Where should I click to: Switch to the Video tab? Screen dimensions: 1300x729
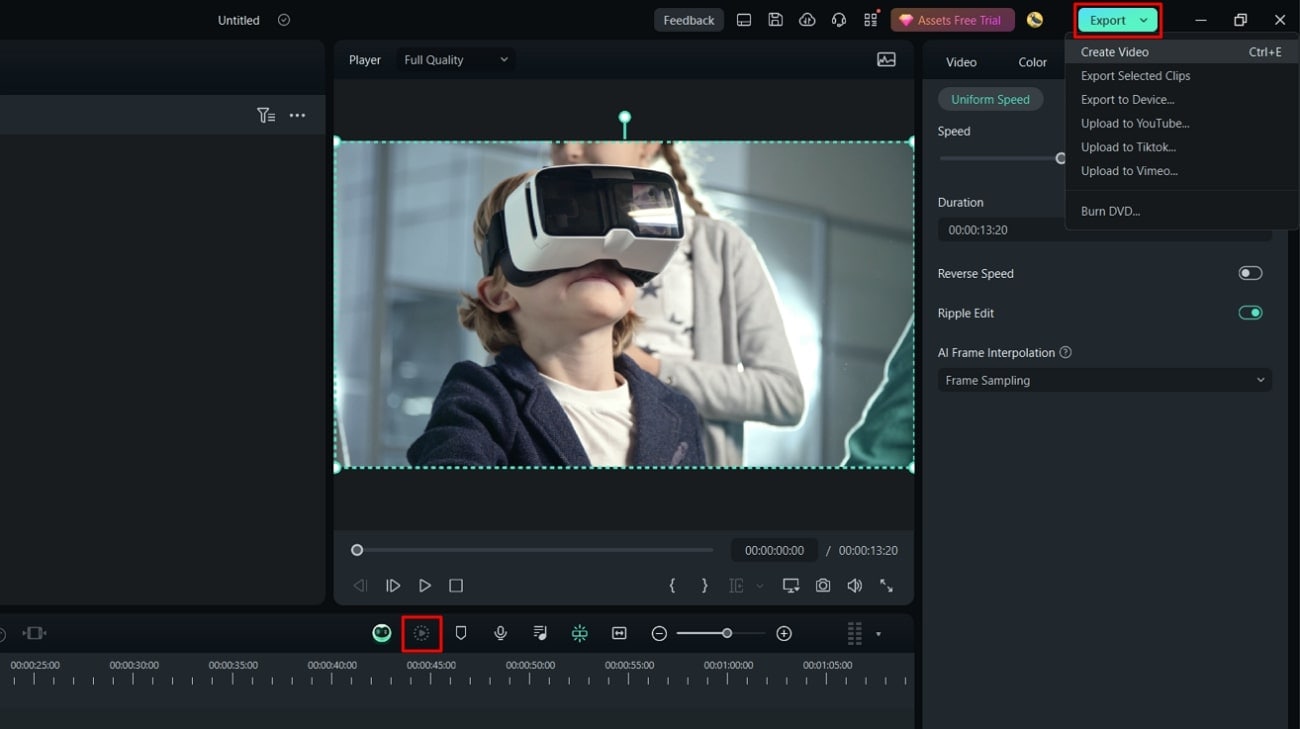961,62
